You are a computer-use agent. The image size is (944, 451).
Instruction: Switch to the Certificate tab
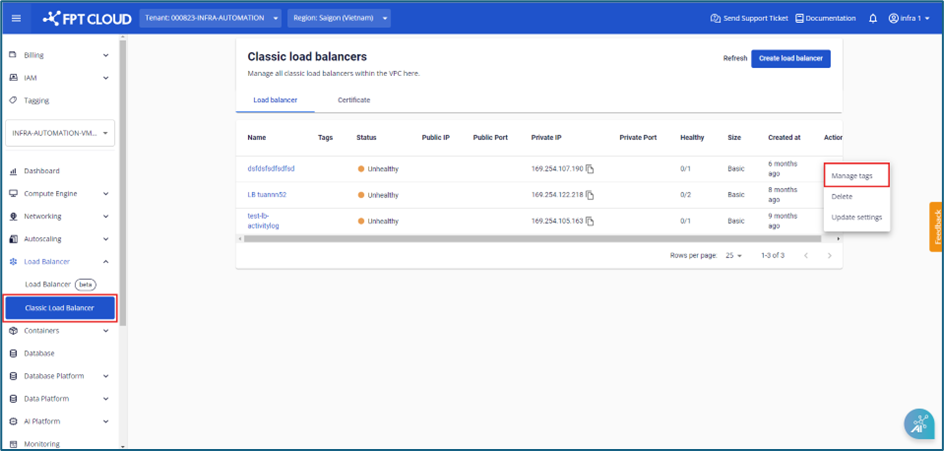[354, 100]
